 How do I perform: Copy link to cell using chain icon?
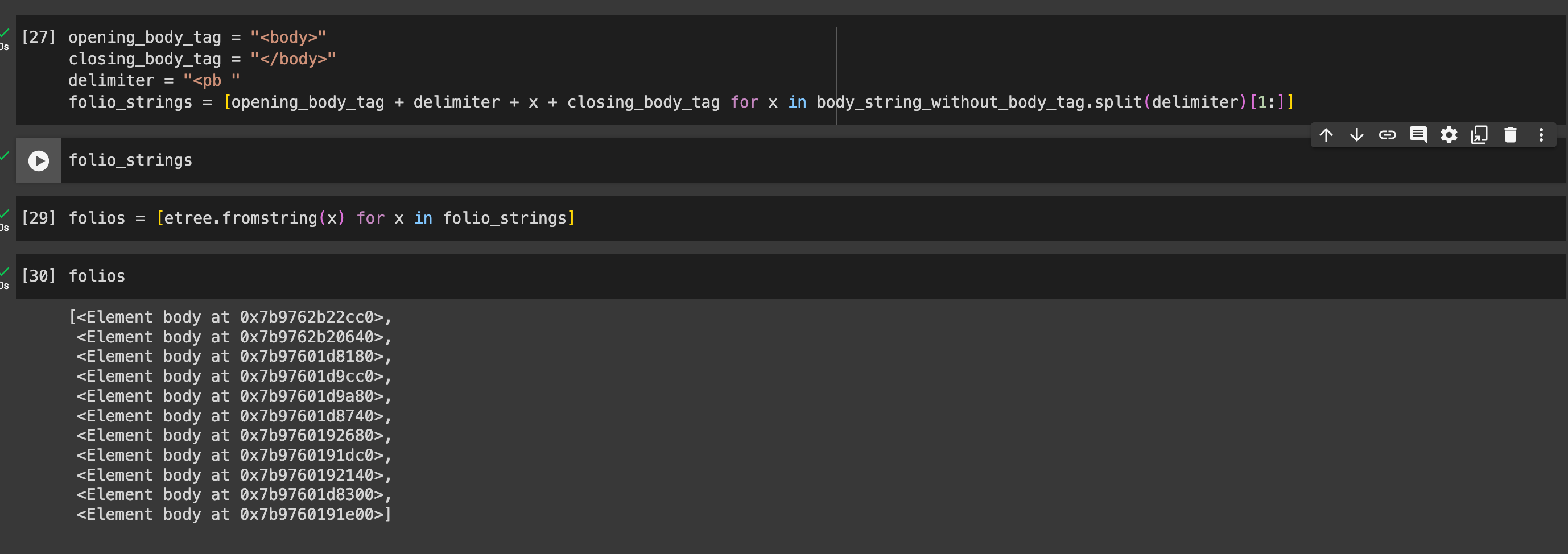(x=1387, y=135)
